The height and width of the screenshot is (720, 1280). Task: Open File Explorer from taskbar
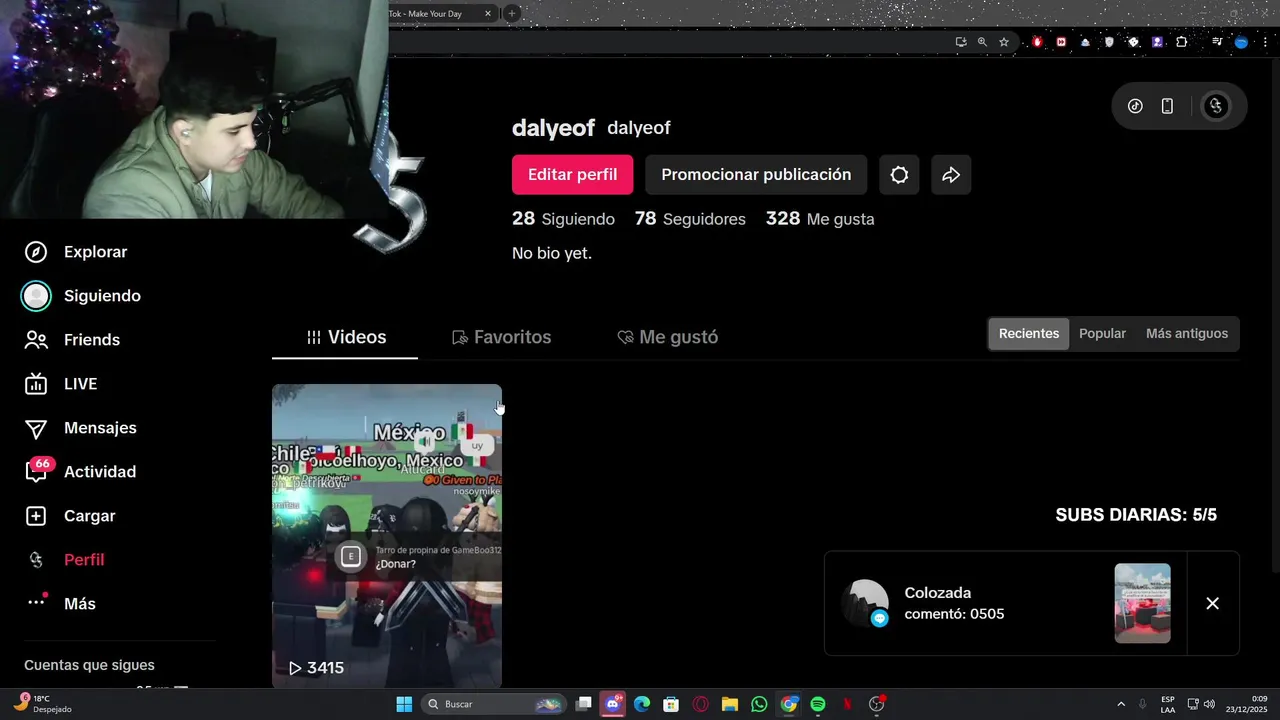(730, 704)
